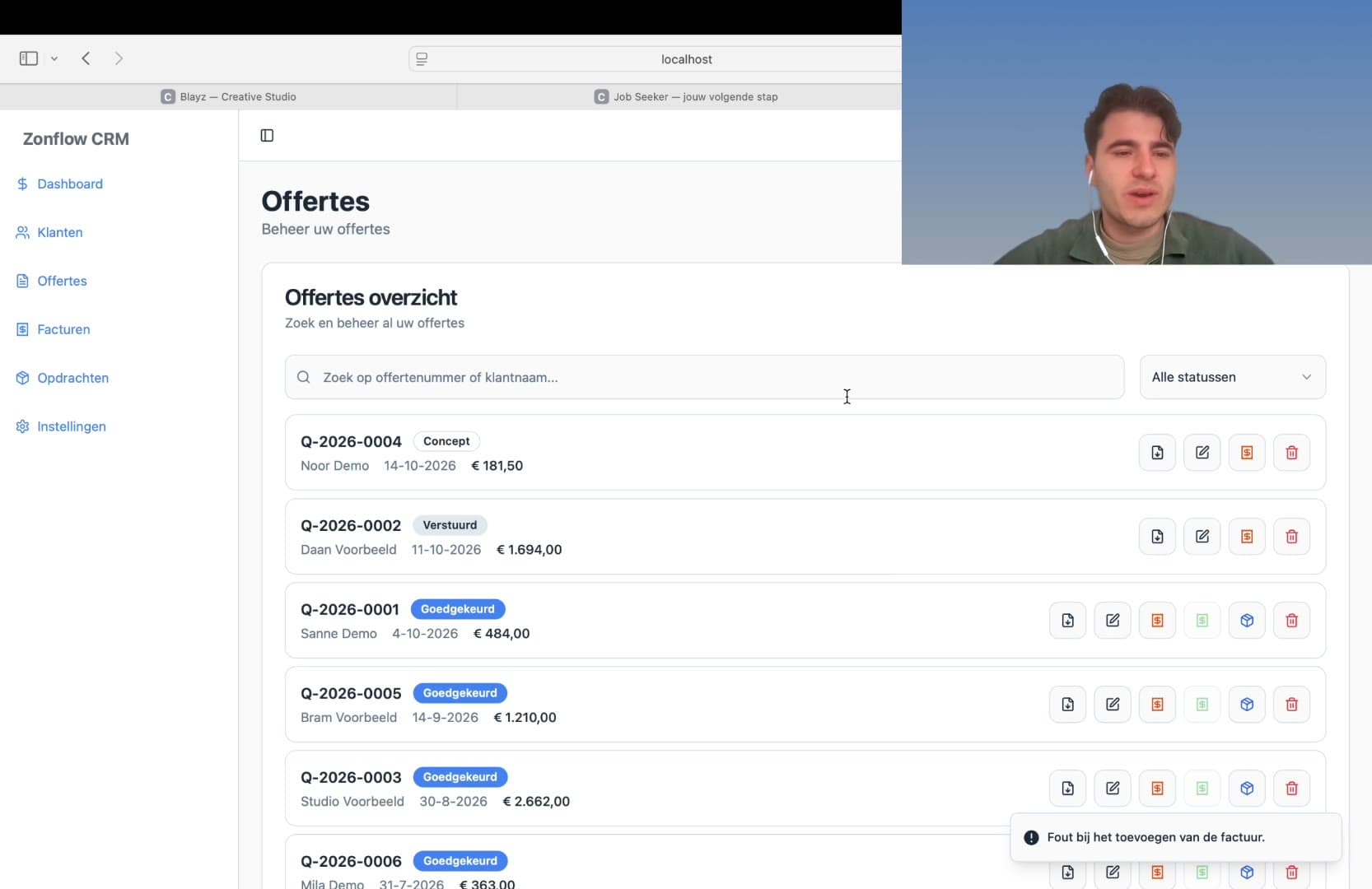Open the Alle statussen filter dropdown
Image resolution: width=1372 pixels, height=889 pixels.
click(x=1233, y=377)
